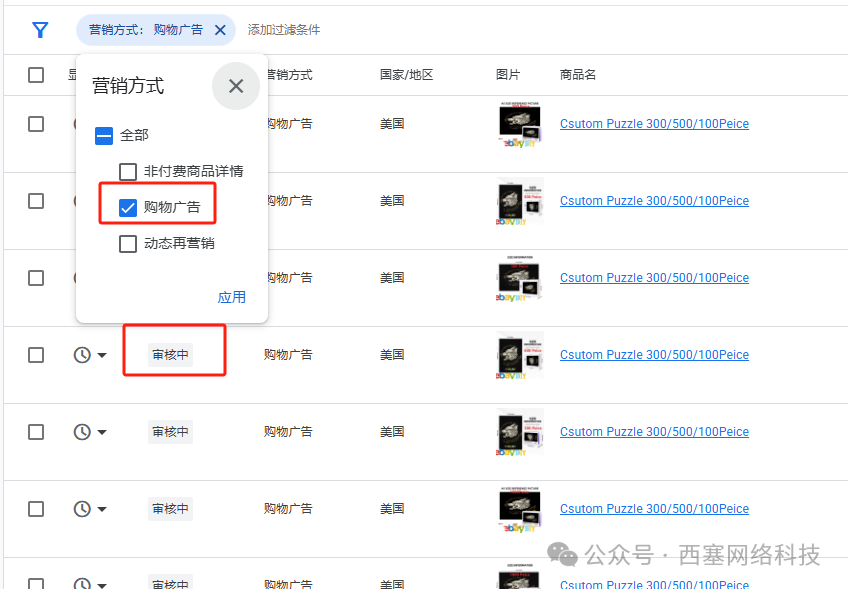Open the status dropdown in the fifth row
Viewport: 848px width, 589px height.
102,431
